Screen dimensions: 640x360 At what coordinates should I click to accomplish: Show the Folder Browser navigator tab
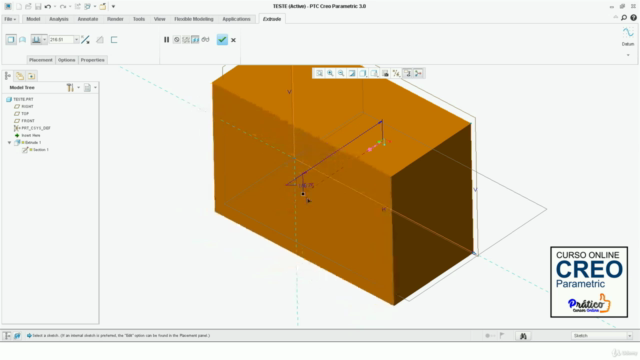click(x=20, y=76)
